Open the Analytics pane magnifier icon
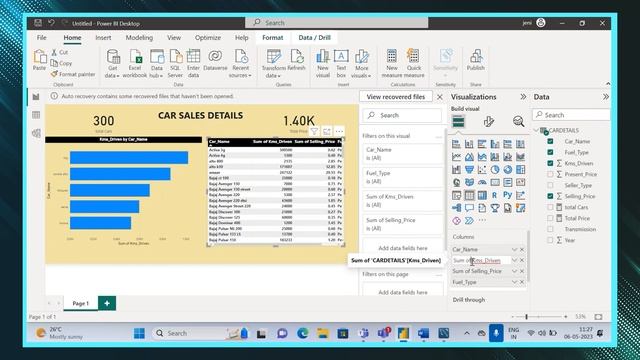Image resolution: width=640 pixels, height=360 pixels. [518, 121]
